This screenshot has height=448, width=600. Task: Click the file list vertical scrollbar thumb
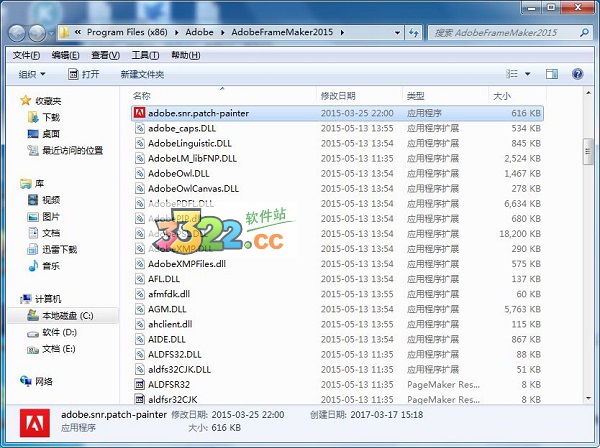(588, 152)
